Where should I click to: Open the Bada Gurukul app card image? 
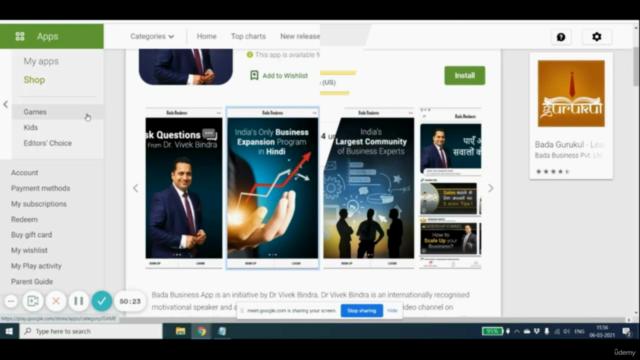[x=571, y=93]
